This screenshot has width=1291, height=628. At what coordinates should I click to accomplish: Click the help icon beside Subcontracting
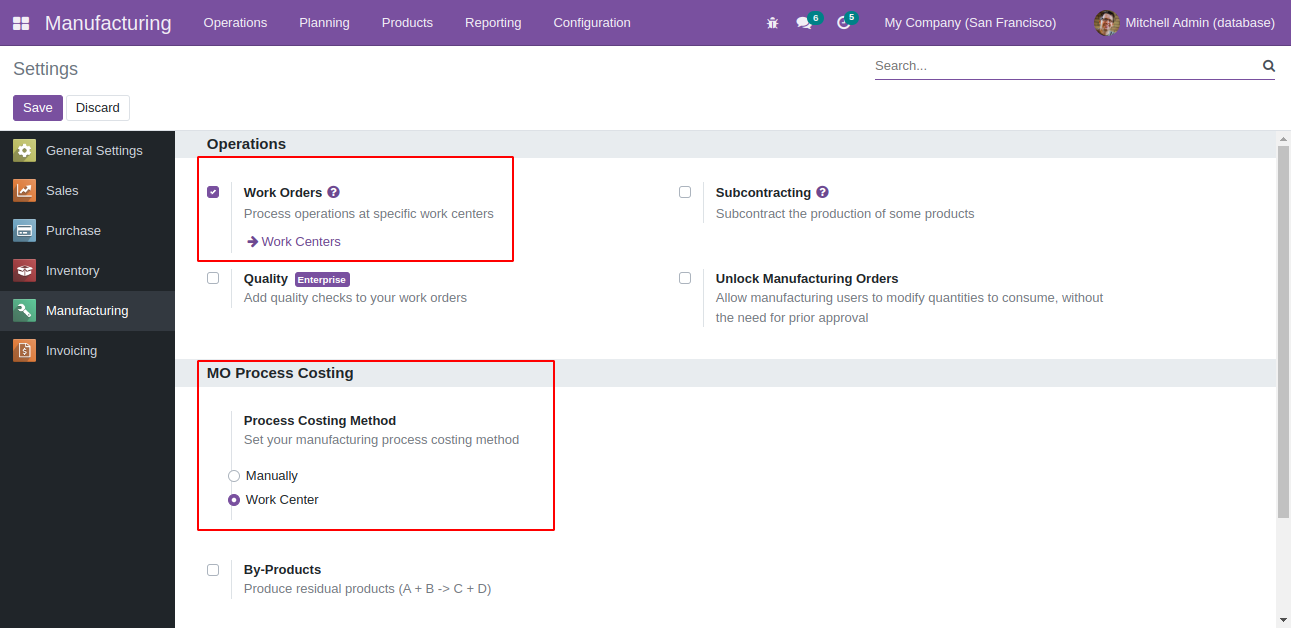[822, 192]
